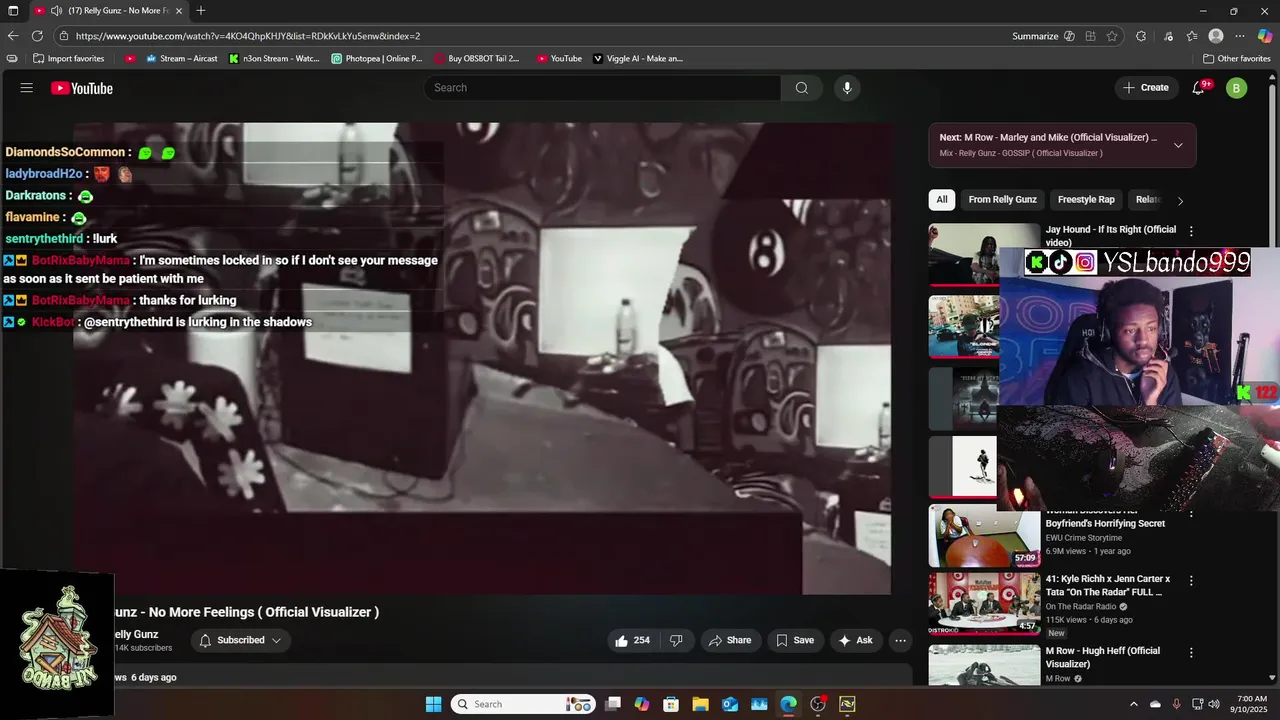The height and width of the screenshot is (720, 1280).
Task: Open Edge tab actions menu
Action: pyautogui.click(x=13, y=11)
